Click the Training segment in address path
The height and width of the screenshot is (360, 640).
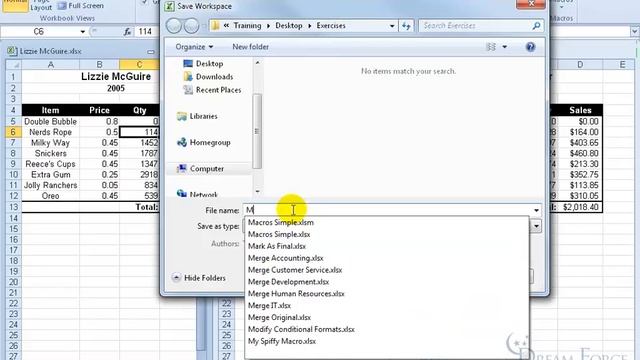coord(247,26)
